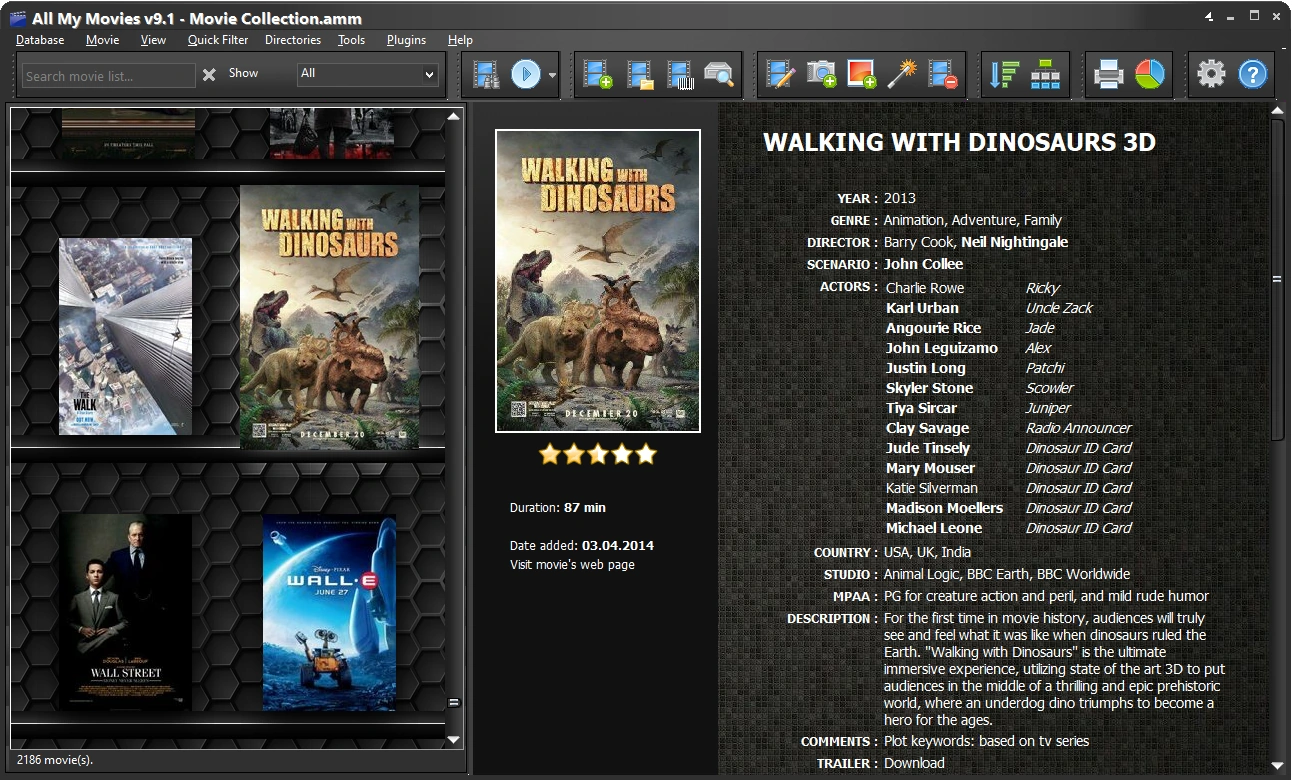Click the movie loan manager filmstrip icon
This screenshot has height=782, width=1292.
click(x=487, y=74)
